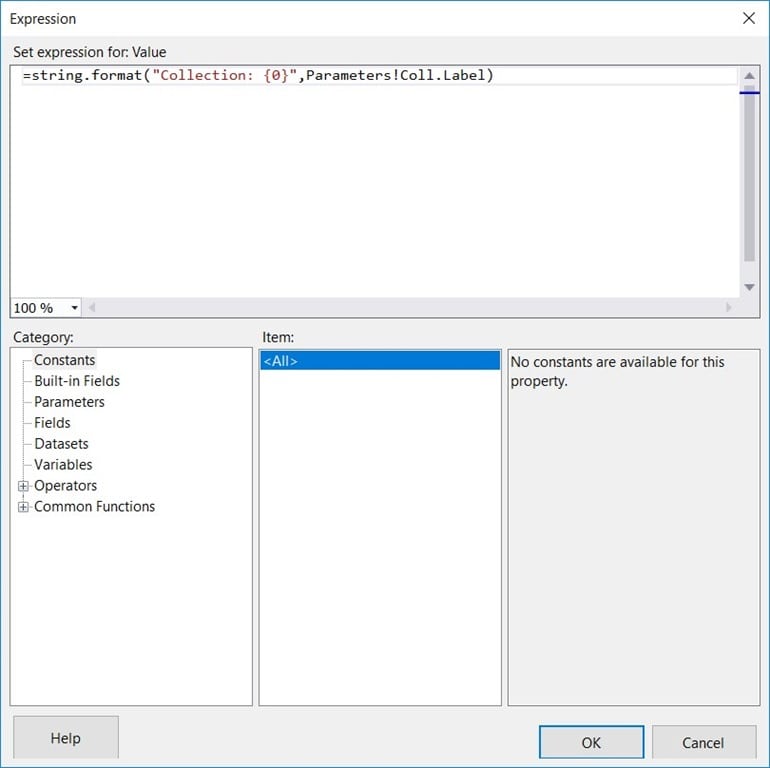Select the Operators category
The width and height of the screenshot is (770, 768).
click(65, 486)
